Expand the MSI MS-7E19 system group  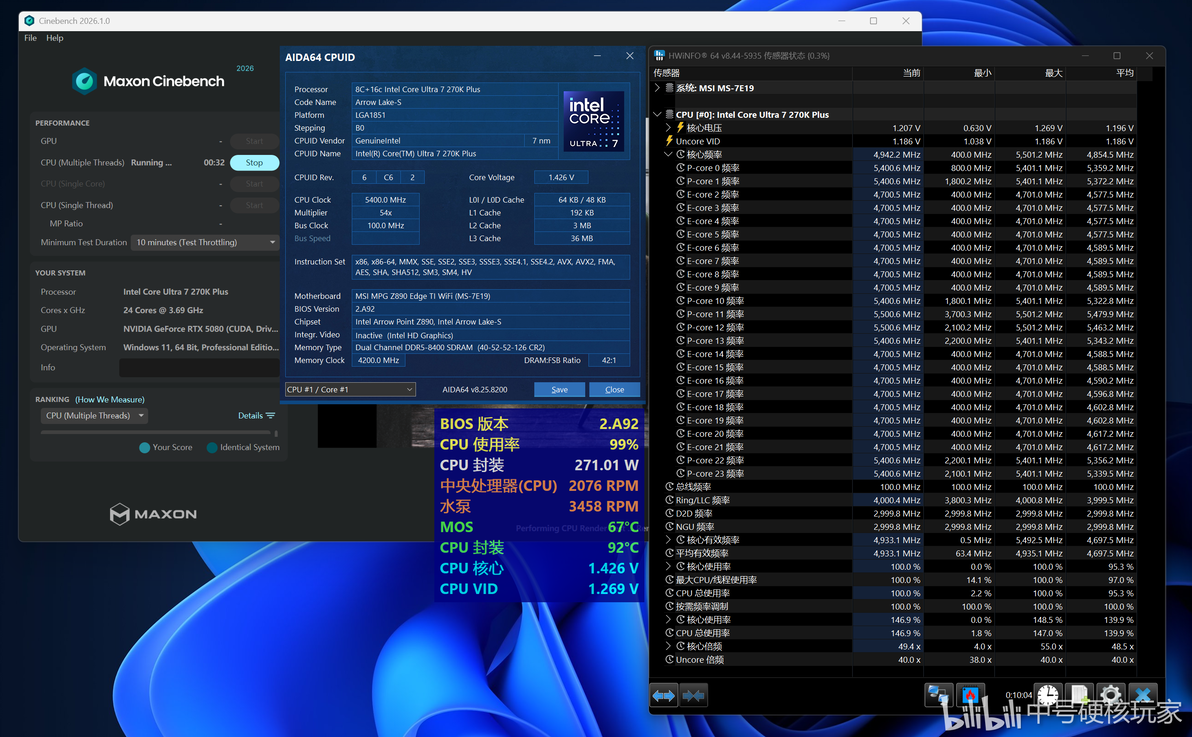coord(658,88)
